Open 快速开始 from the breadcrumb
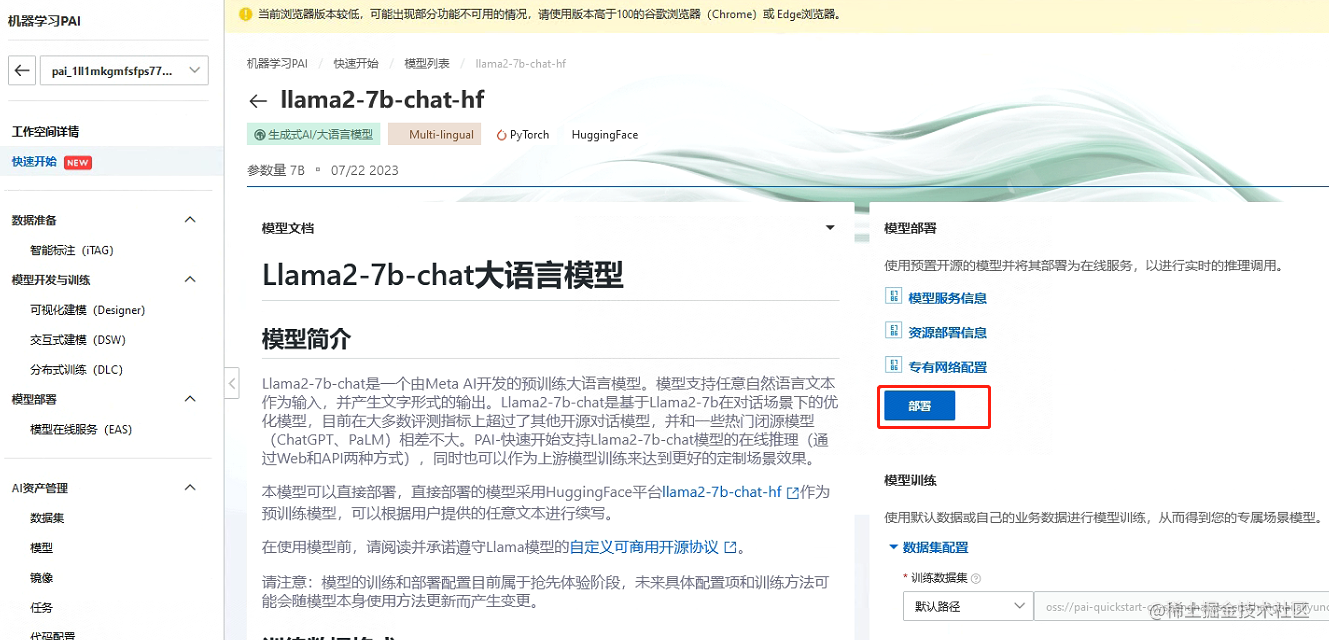The height and width of the screenshot is (640, 1329). (x=356, y=62)
